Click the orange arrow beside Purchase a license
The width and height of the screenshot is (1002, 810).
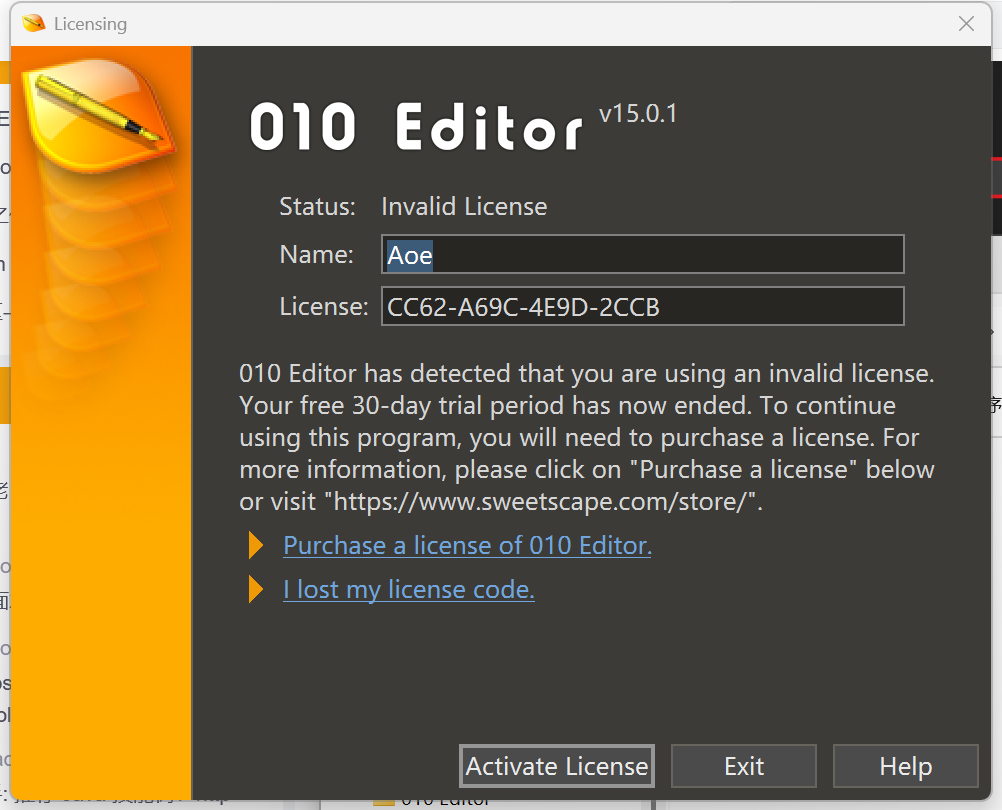click(256, 545)
